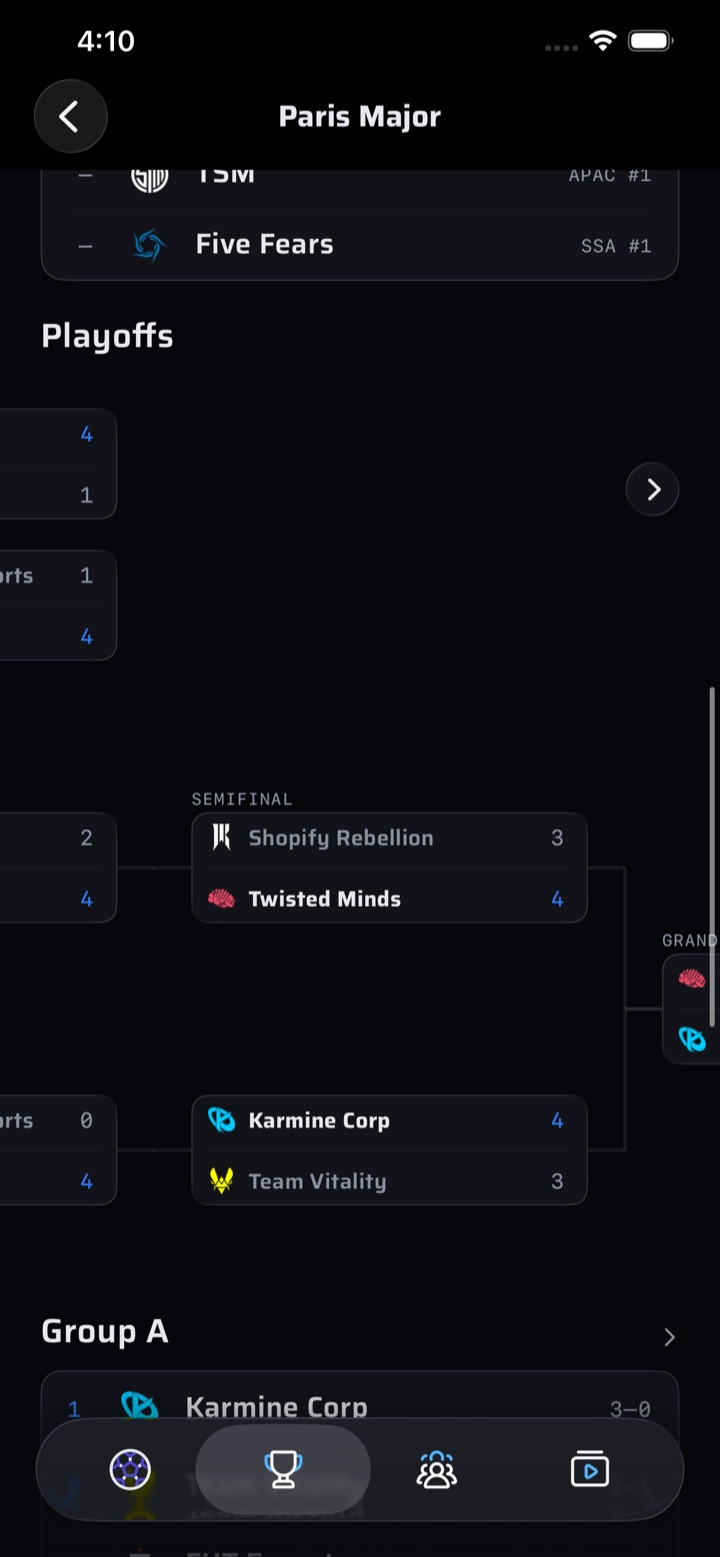Open the soccer ball home tab
This screenshot has height=1557, width=720.
click(130, 1470)
